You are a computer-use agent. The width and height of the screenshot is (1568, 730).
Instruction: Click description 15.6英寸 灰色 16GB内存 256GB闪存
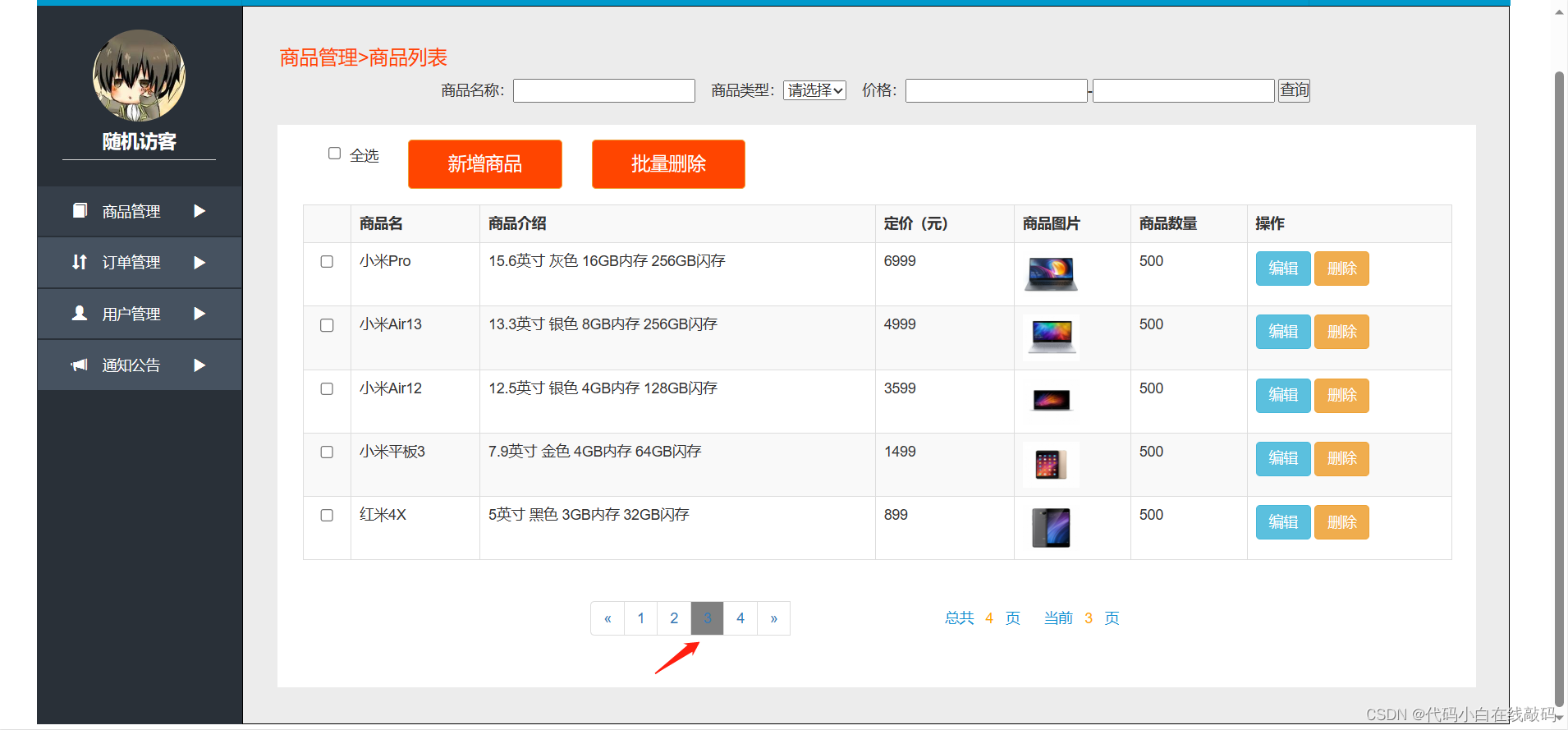point(607,261)
